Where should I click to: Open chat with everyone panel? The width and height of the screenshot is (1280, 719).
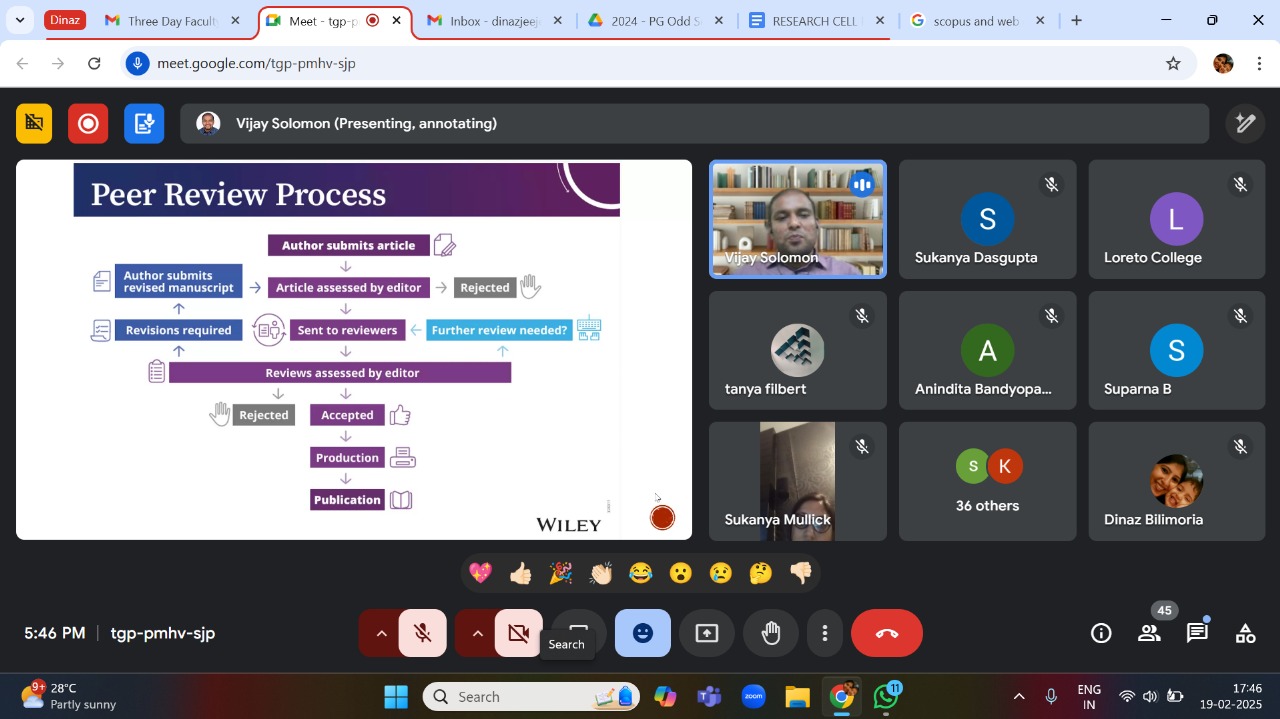tap(1197, 633)
